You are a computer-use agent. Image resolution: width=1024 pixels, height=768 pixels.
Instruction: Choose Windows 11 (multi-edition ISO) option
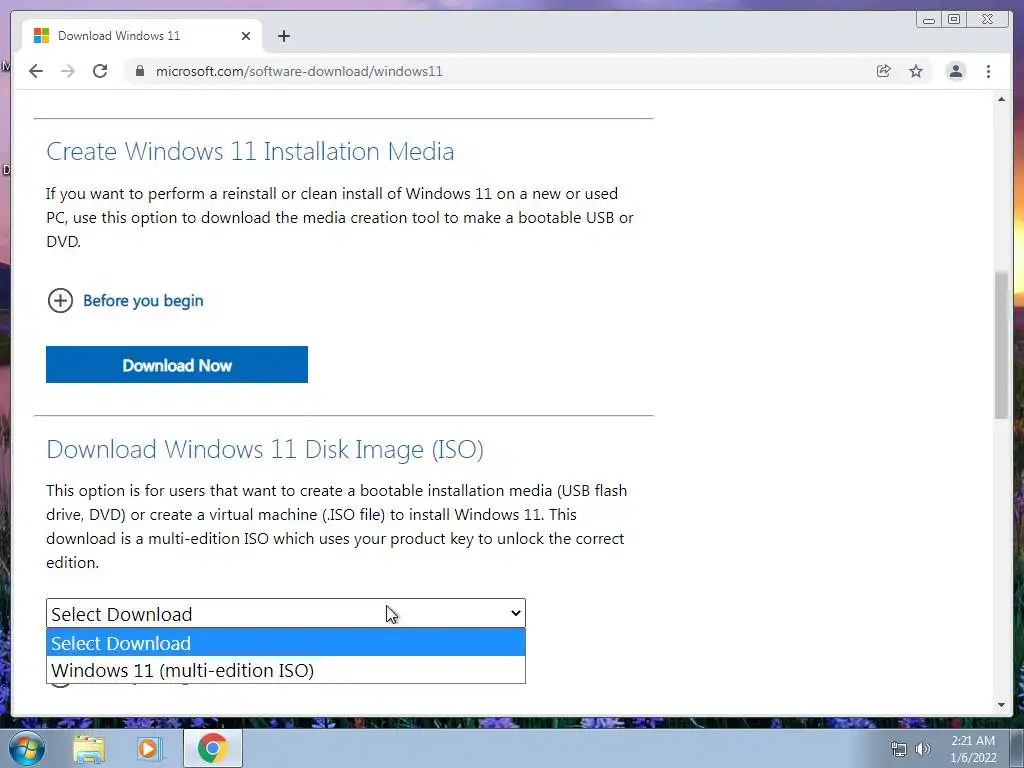286,670
